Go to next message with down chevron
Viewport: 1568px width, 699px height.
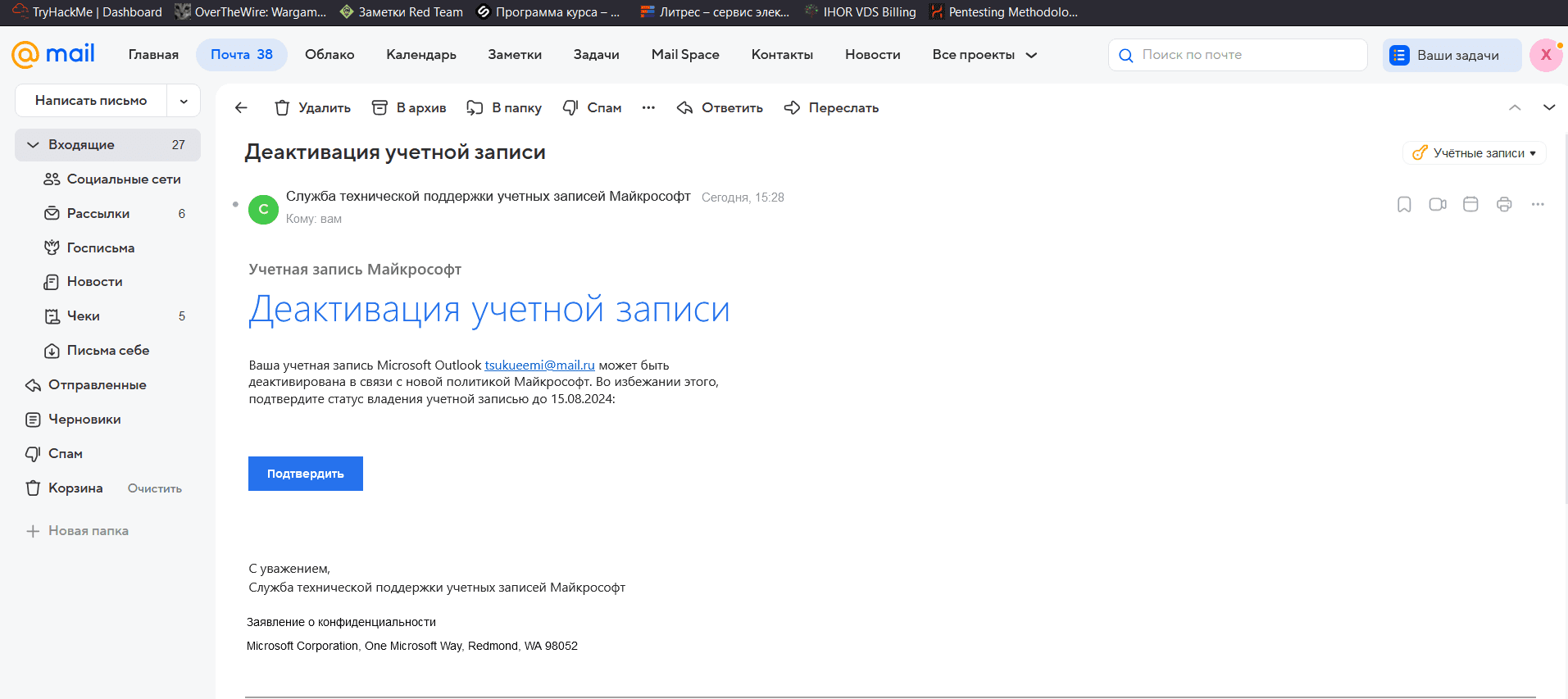(x=1549, y=107)
